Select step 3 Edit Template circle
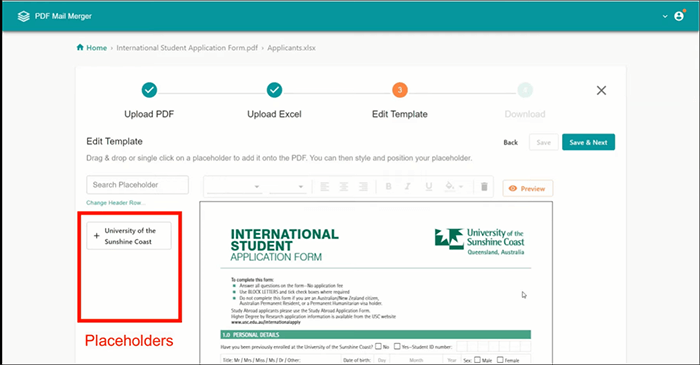 [400, 90]
